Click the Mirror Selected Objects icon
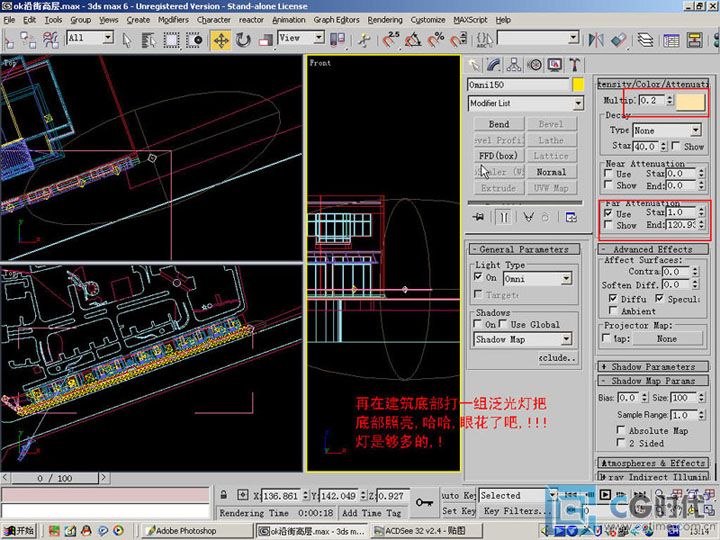720x540 pixels. [596, 40]
